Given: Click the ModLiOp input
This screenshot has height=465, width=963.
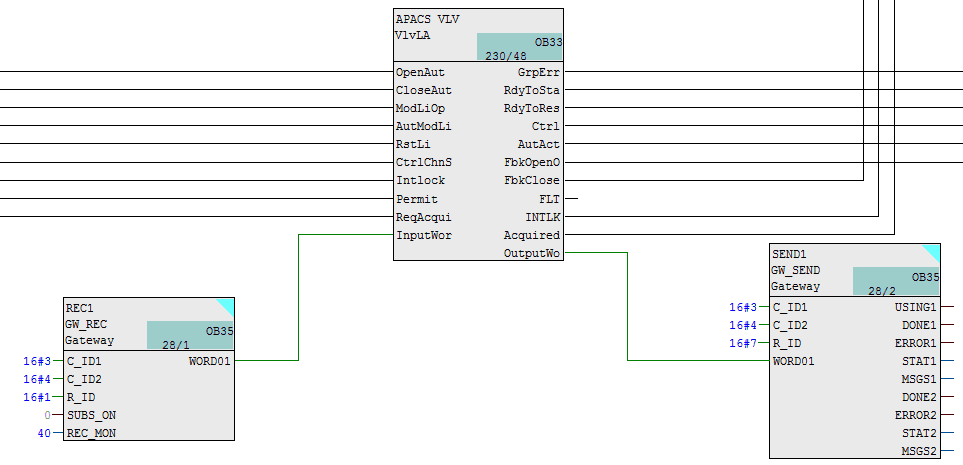Looking at the screenshot, I should (x=420, y=108).
